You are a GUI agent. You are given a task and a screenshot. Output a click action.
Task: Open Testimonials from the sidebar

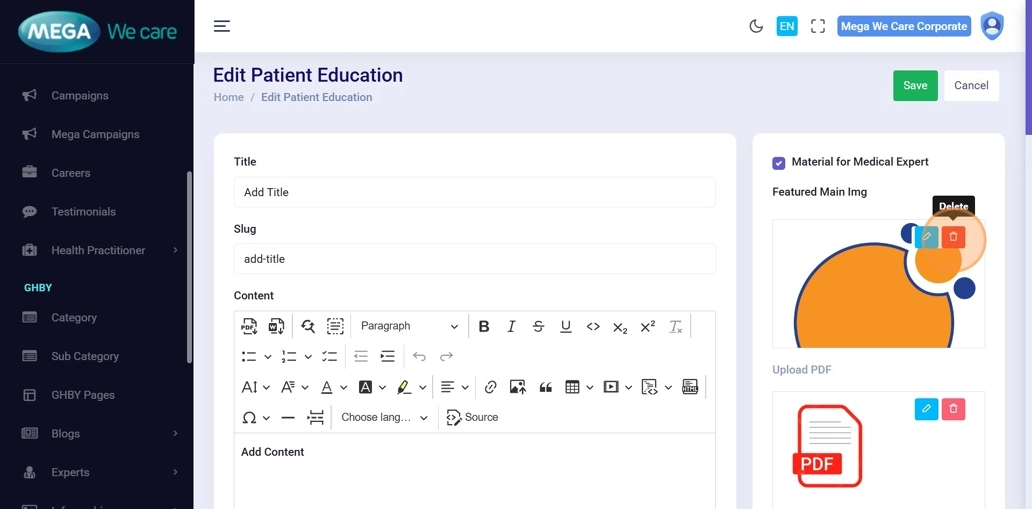(x=83, y=212)
